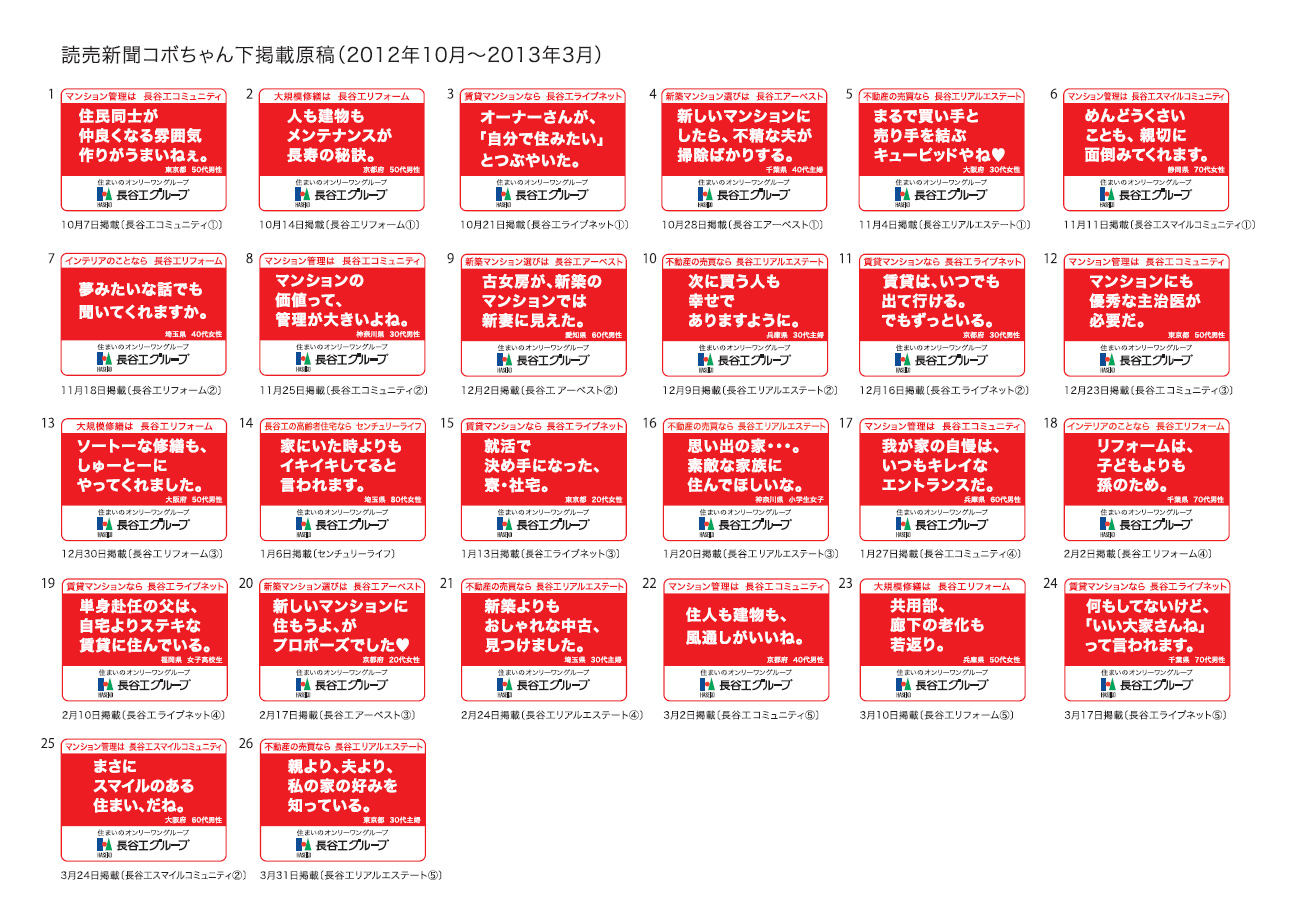Open the ad reading マンションにも優秀な主治医が必要だ
This screenshot has height=912, width=1291.
pyautogui.click(x=1146, y=302)
